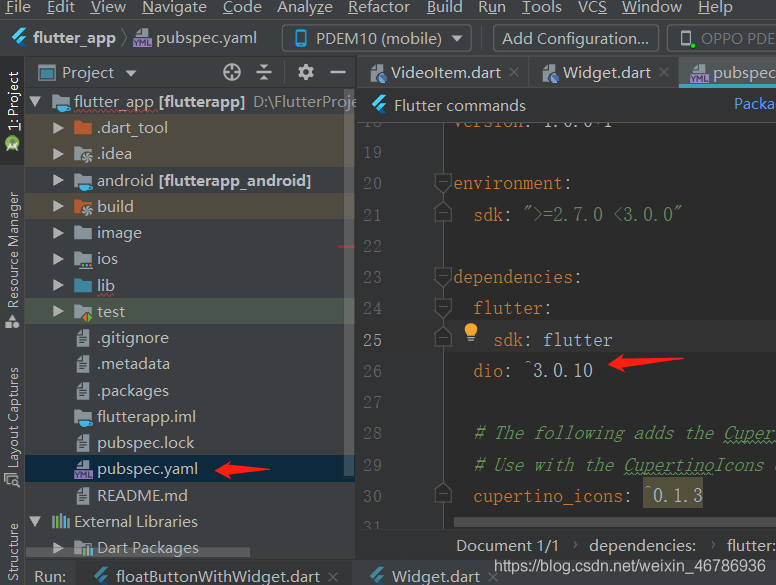This screenshot has height=585, width=776.
Task: Select .packages file in project tree
Action: tap(133, 390)
